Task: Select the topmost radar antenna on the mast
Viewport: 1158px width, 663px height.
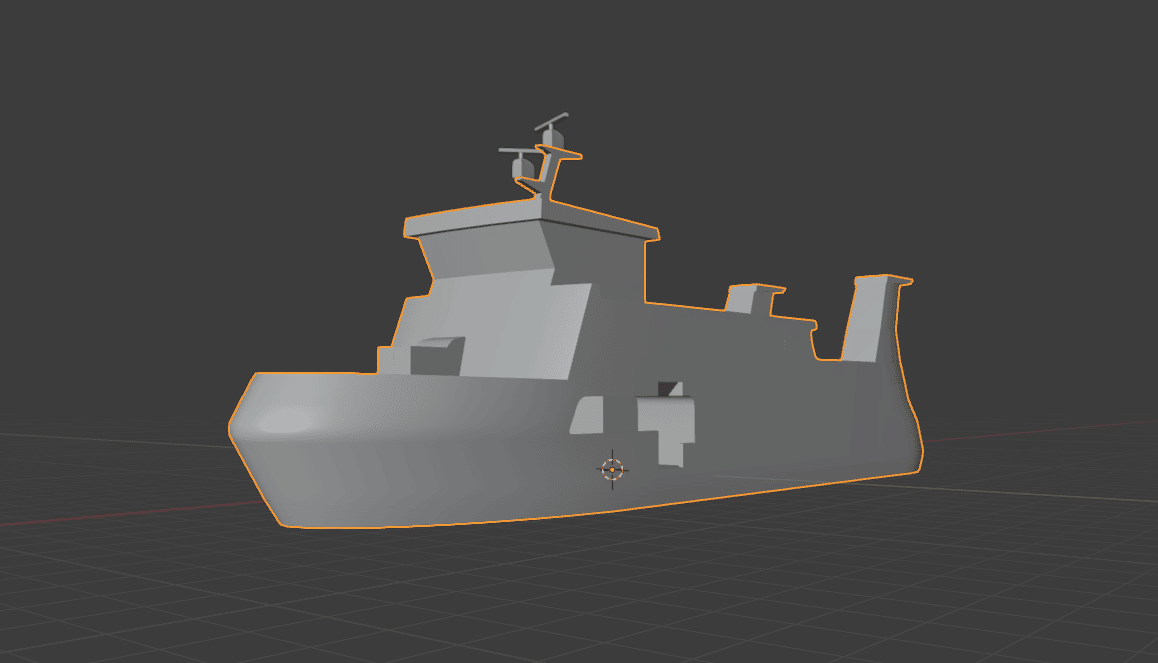Action: [552, 129]
